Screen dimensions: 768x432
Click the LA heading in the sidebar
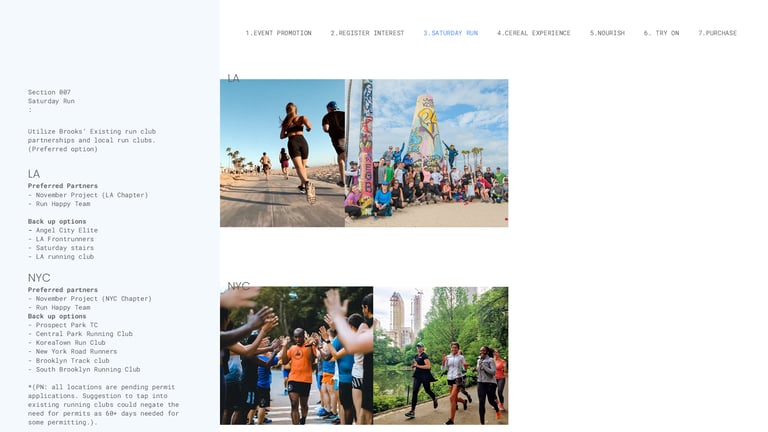pos(34,174)
